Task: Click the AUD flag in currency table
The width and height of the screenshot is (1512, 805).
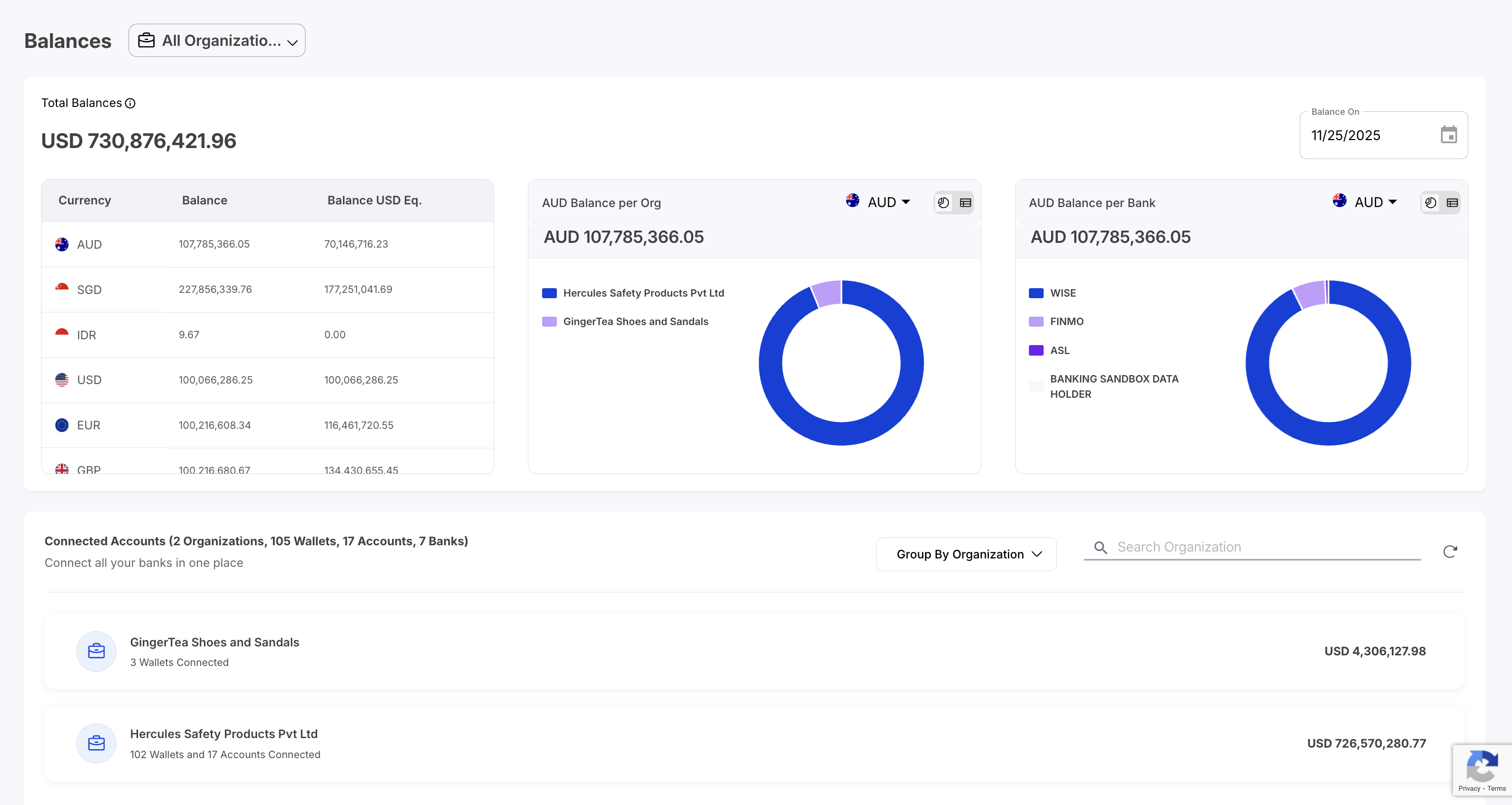Action: pyautogui.click(x=62, y=244)
